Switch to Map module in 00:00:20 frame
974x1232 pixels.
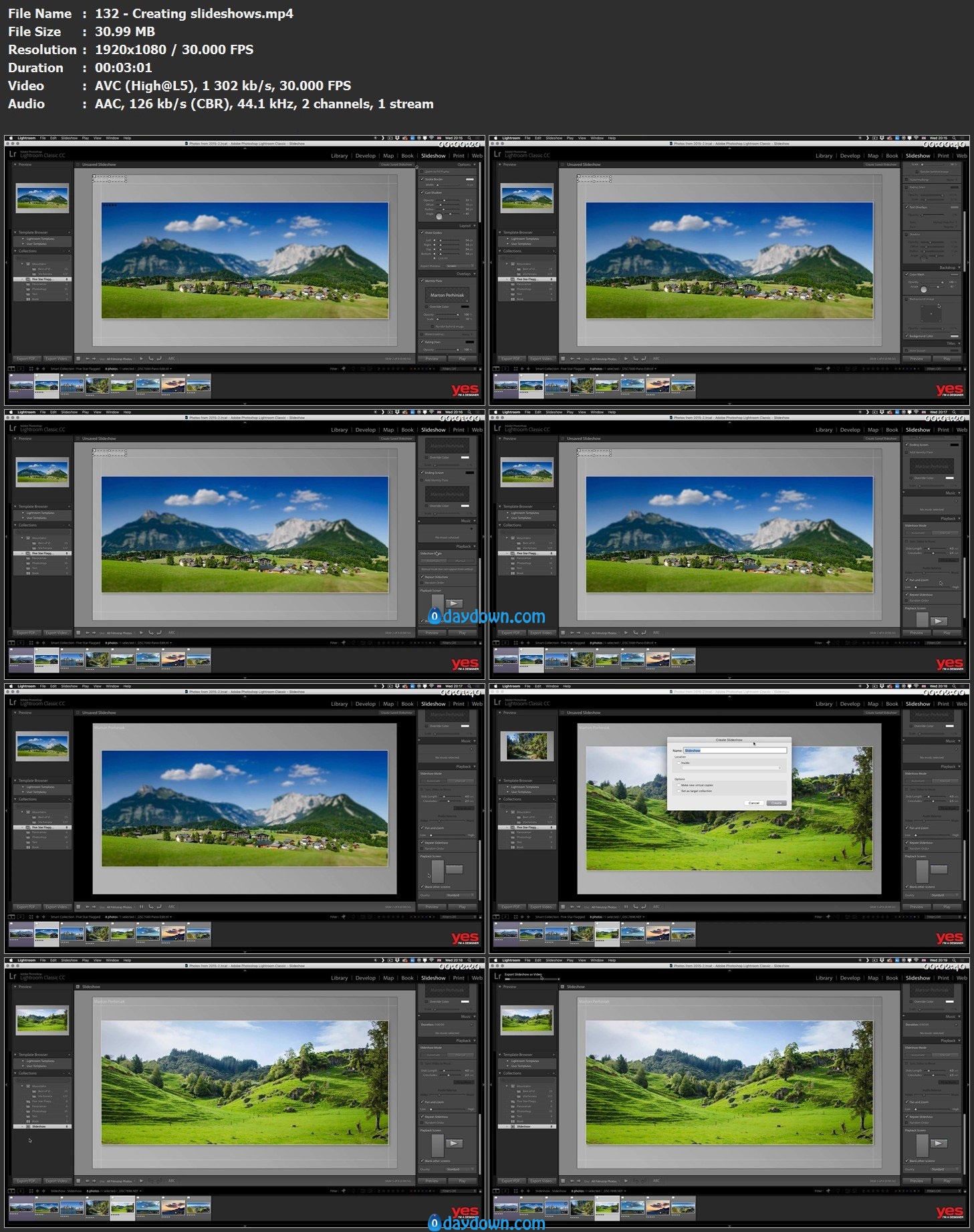coord(388,156)
